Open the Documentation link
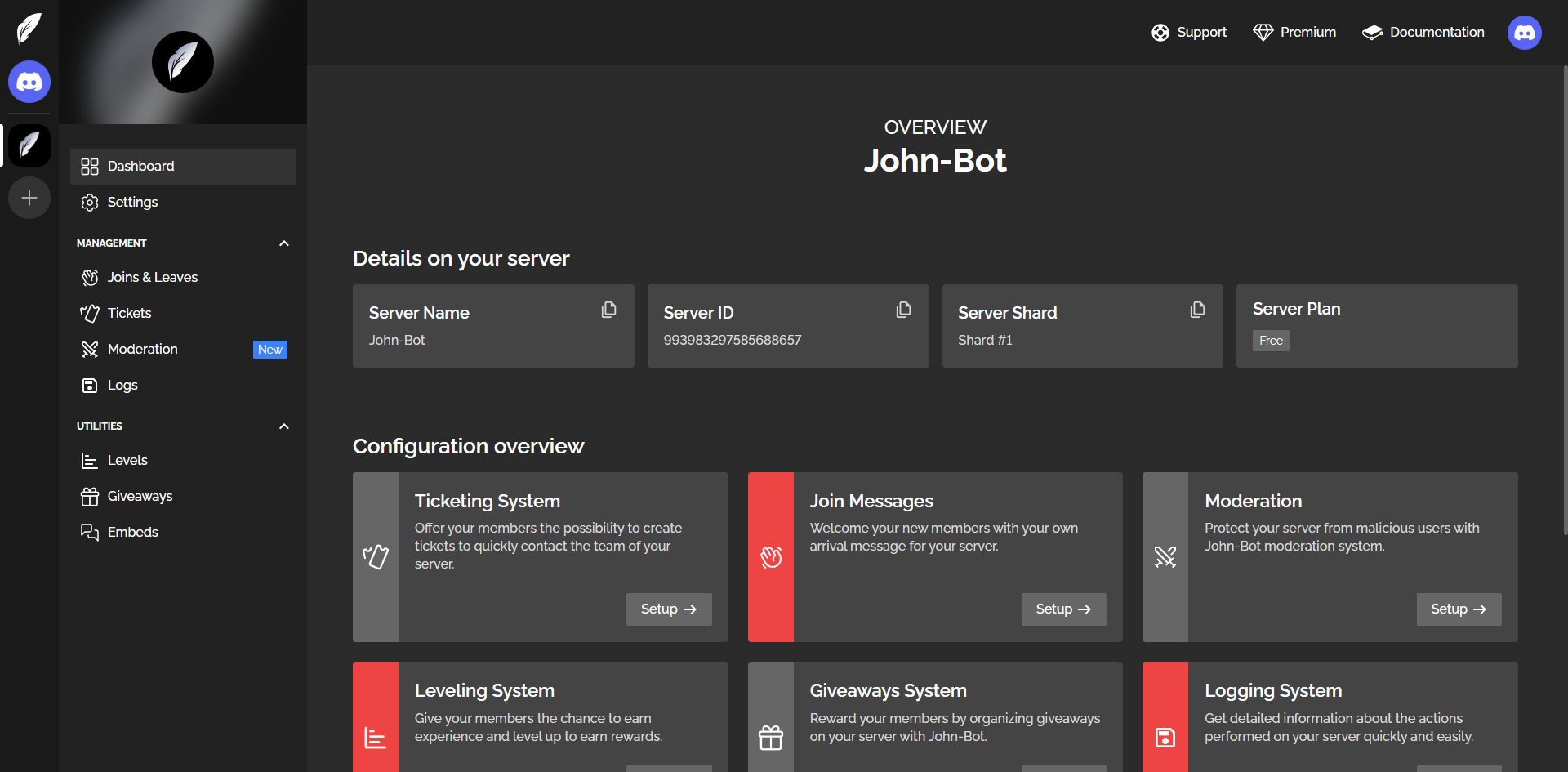Image resolution: width=1568 pixels, height=772 pixels. [x=1423, y=33]
